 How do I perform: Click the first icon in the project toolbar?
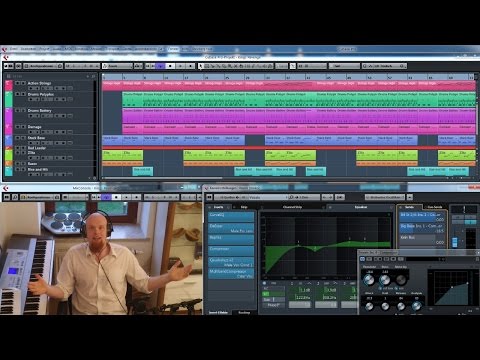(x=7, y=66)
